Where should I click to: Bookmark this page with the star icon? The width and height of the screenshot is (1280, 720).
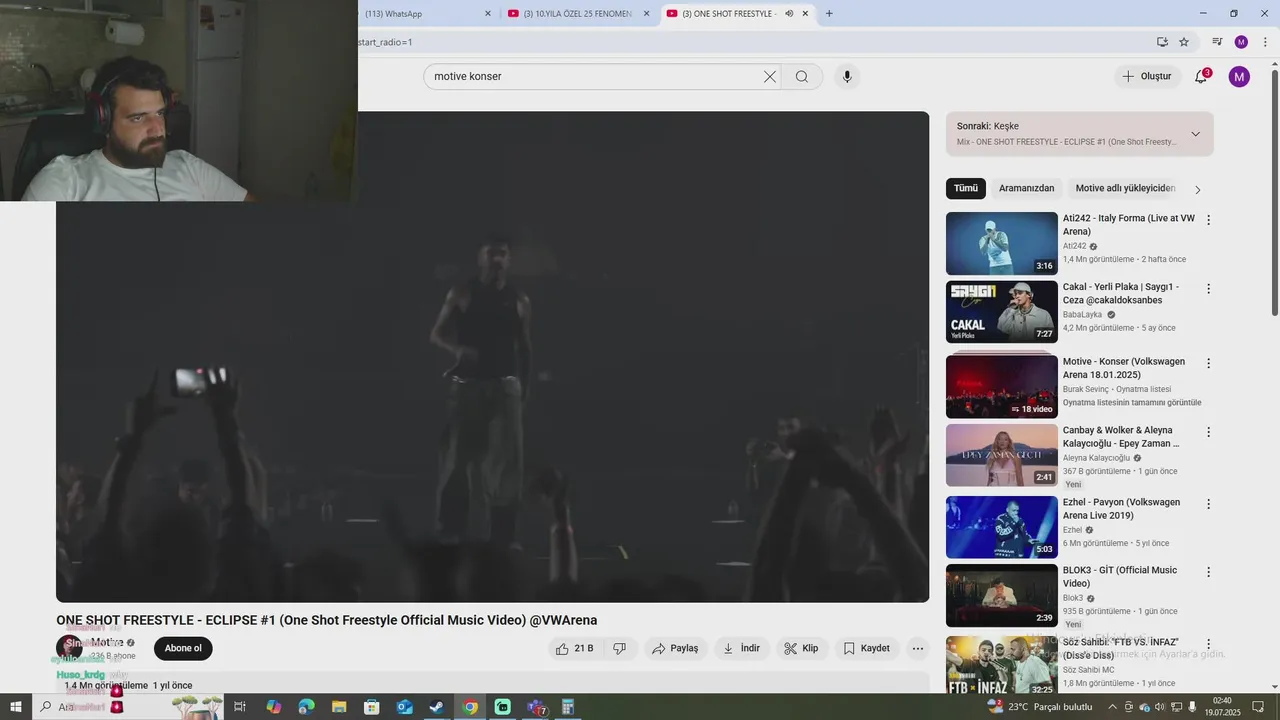point(1184,42)
